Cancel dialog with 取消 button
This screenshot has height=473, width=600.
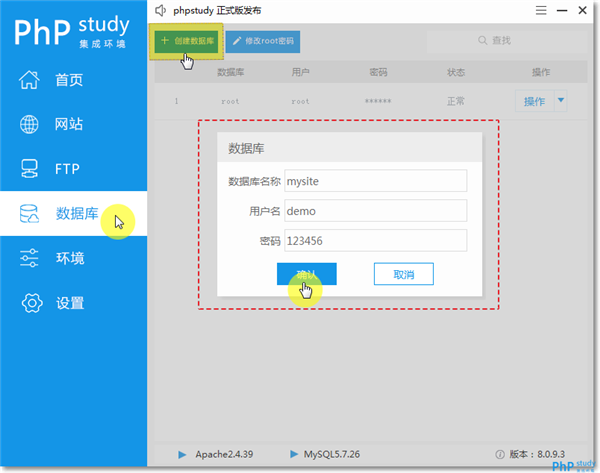(404, 274)
